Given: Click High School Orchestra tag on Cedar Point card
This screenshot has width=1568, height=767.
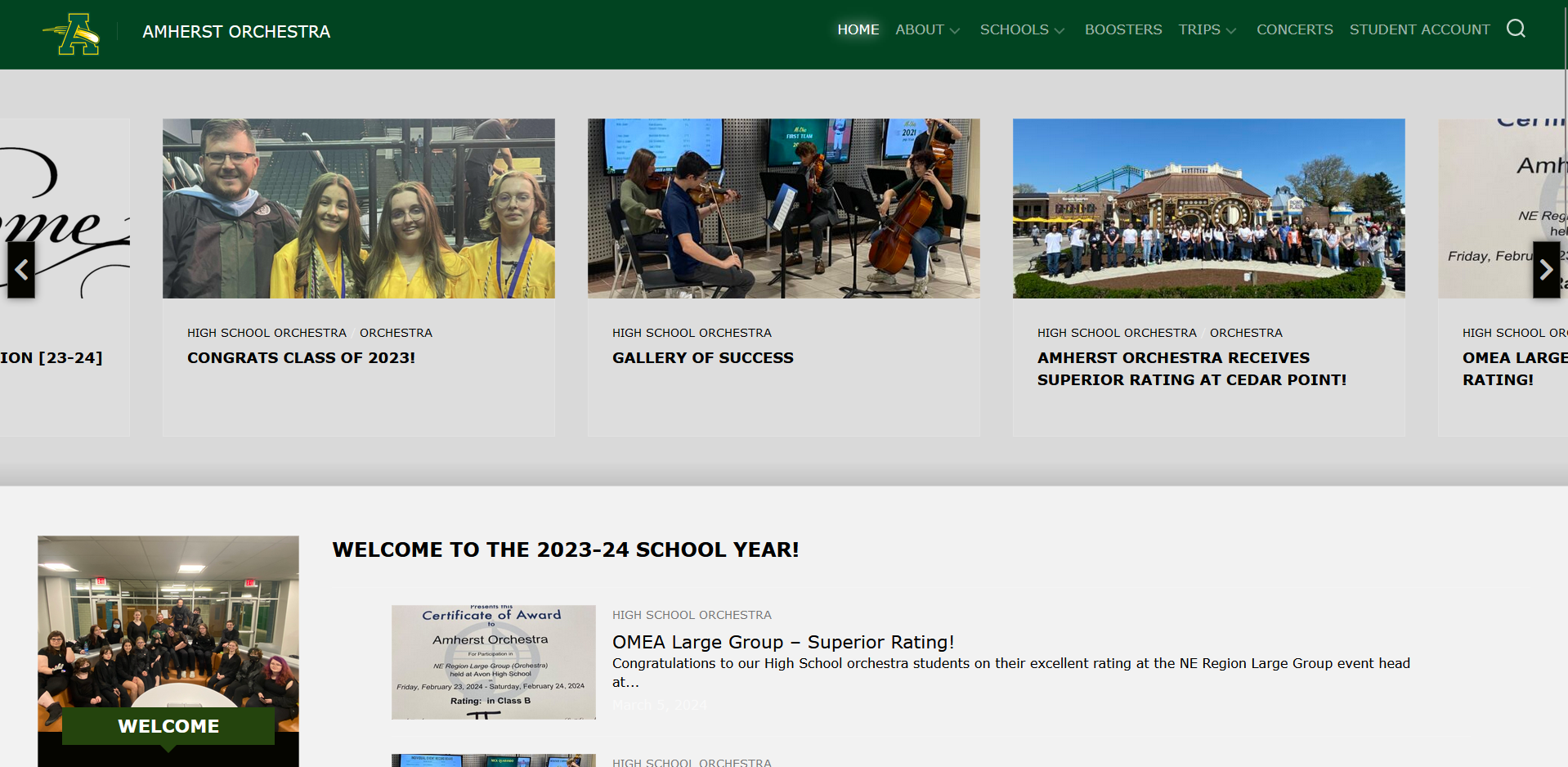Looking at the screenshot, I should coord(1117,333).
